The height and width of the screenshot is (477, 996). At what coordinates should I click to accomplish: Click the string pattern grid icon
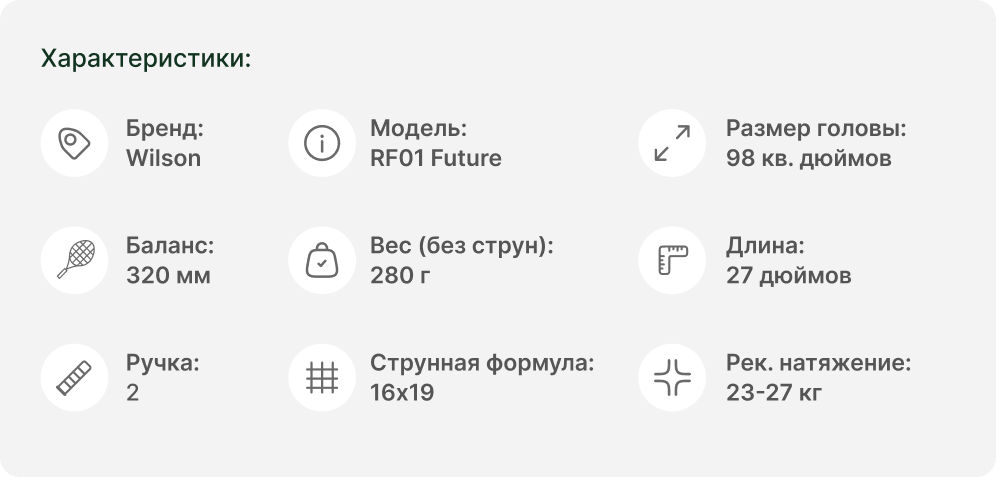(321, 378)
